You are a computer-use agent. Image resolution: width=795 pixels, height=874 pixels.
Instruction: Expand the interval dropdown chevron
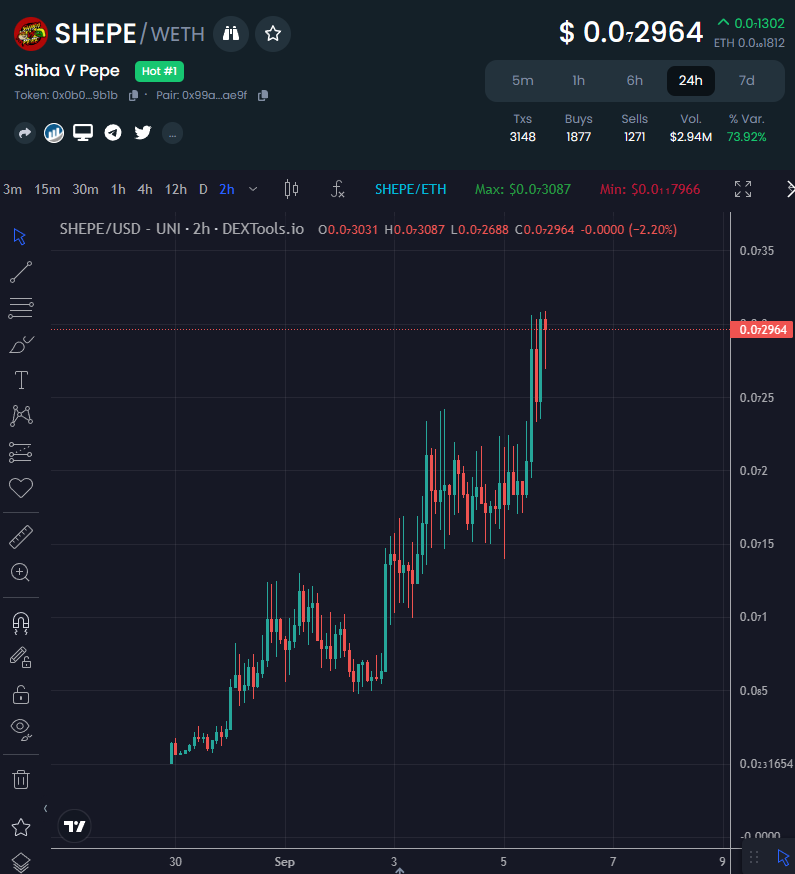click(253, 190)
